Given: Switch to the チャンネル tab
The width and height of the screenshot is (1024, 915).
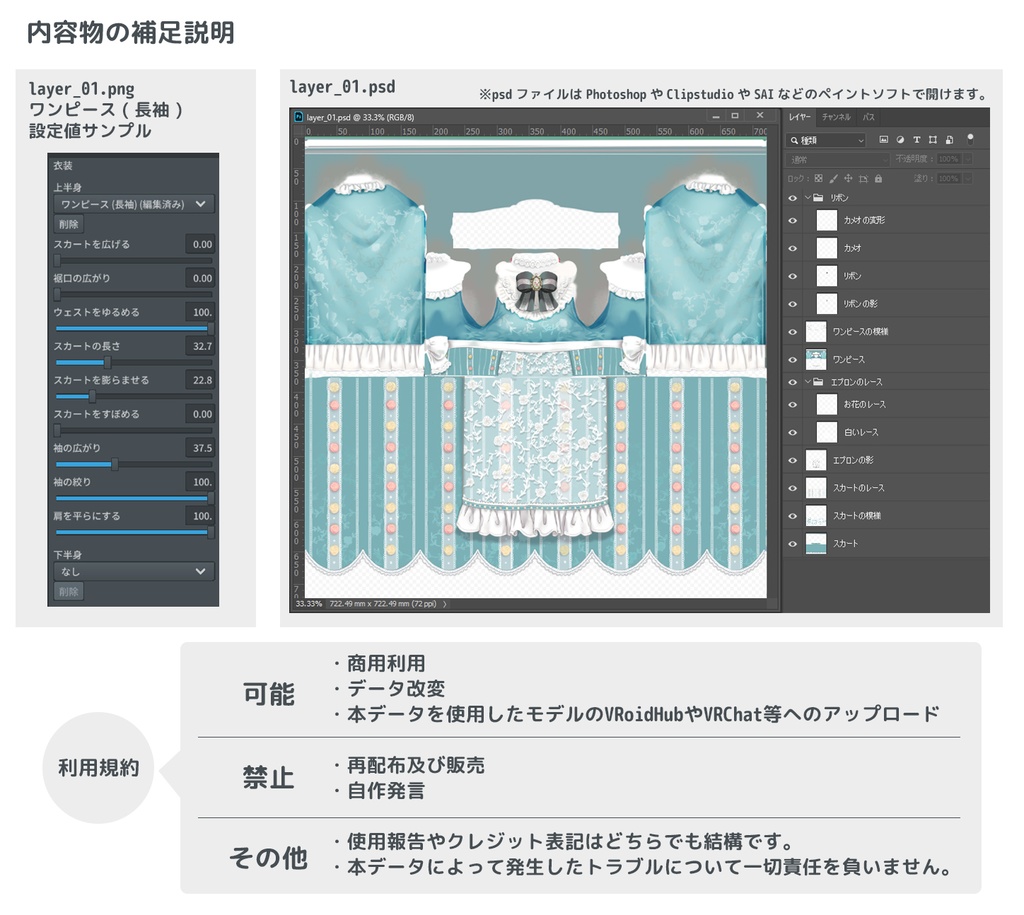Looking at the screenshot, I should tap(836, 118).
